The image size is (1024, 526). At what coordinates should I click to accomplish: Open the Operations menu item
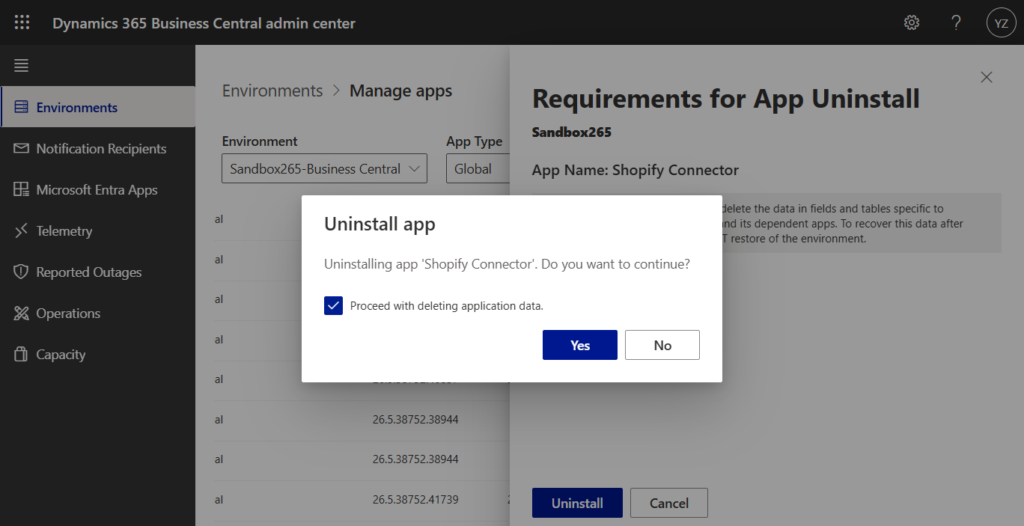click(x=68, y=313)
